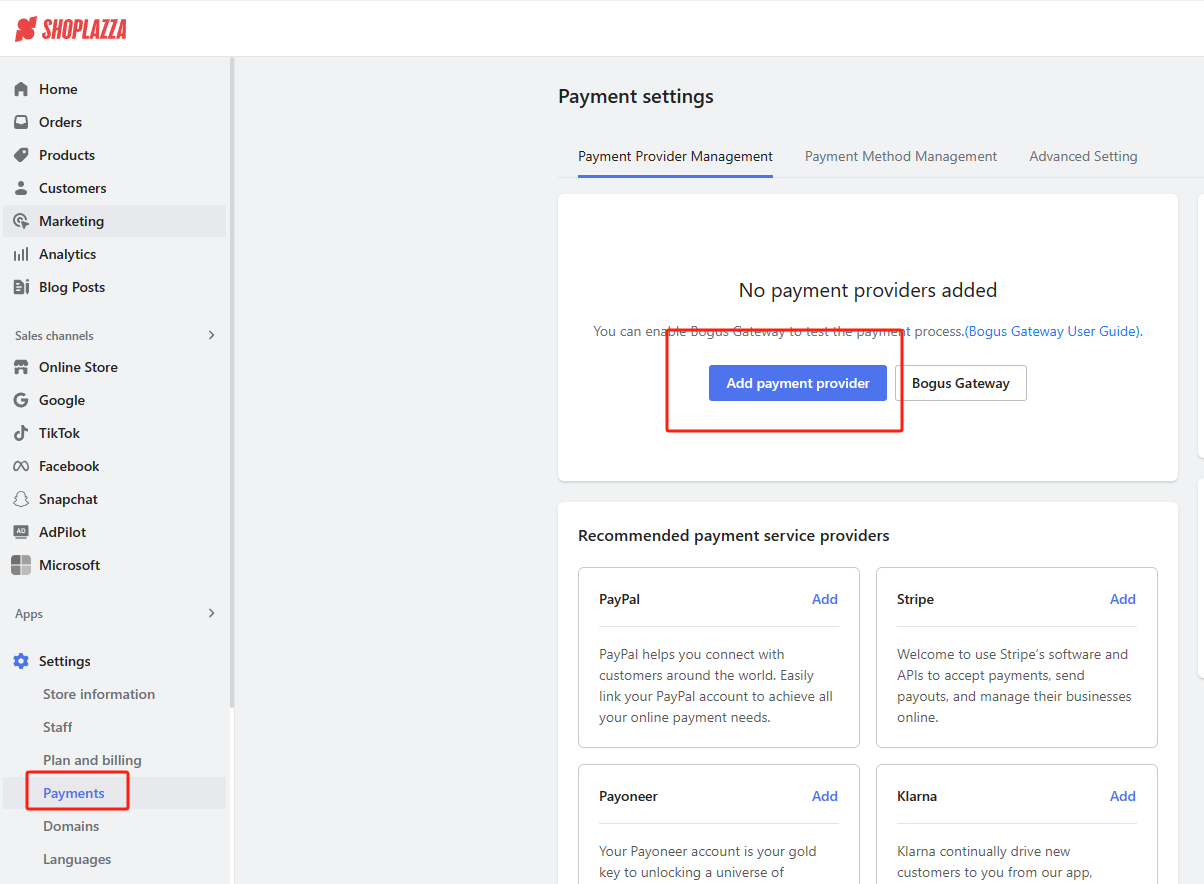The width and height of the screenshot is (1204, 884).
Task: Add the Payoneer payment provider
Action: 825,796
